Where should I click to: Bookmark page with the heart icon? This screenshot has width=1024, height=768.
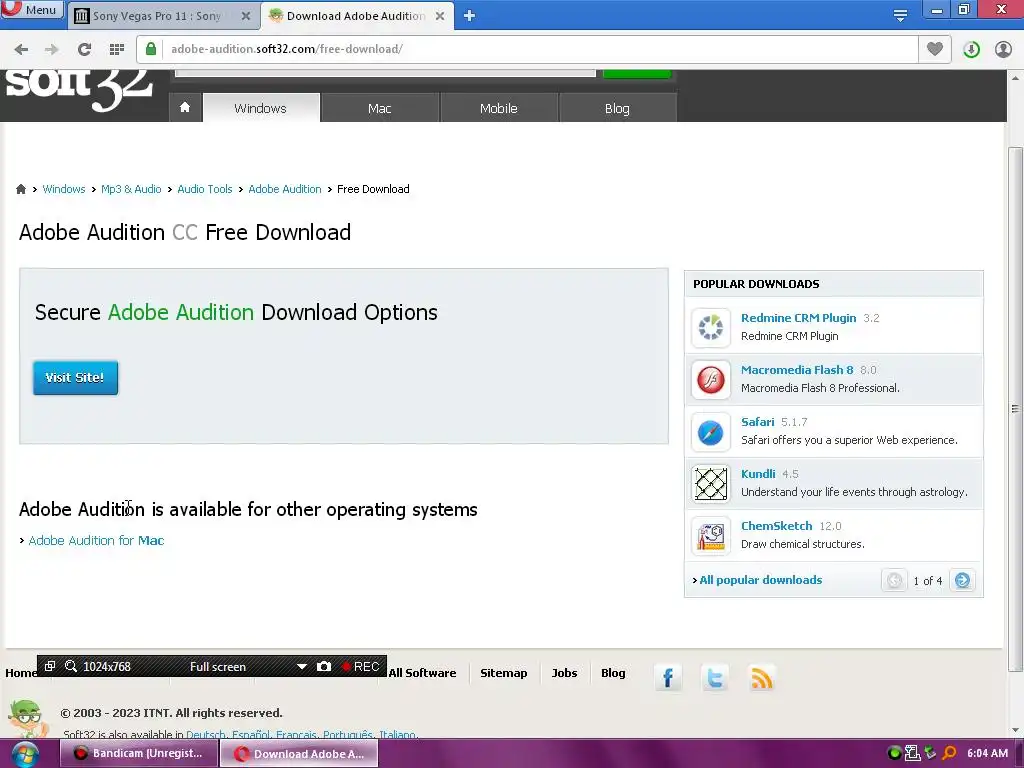tap(935, 49)
